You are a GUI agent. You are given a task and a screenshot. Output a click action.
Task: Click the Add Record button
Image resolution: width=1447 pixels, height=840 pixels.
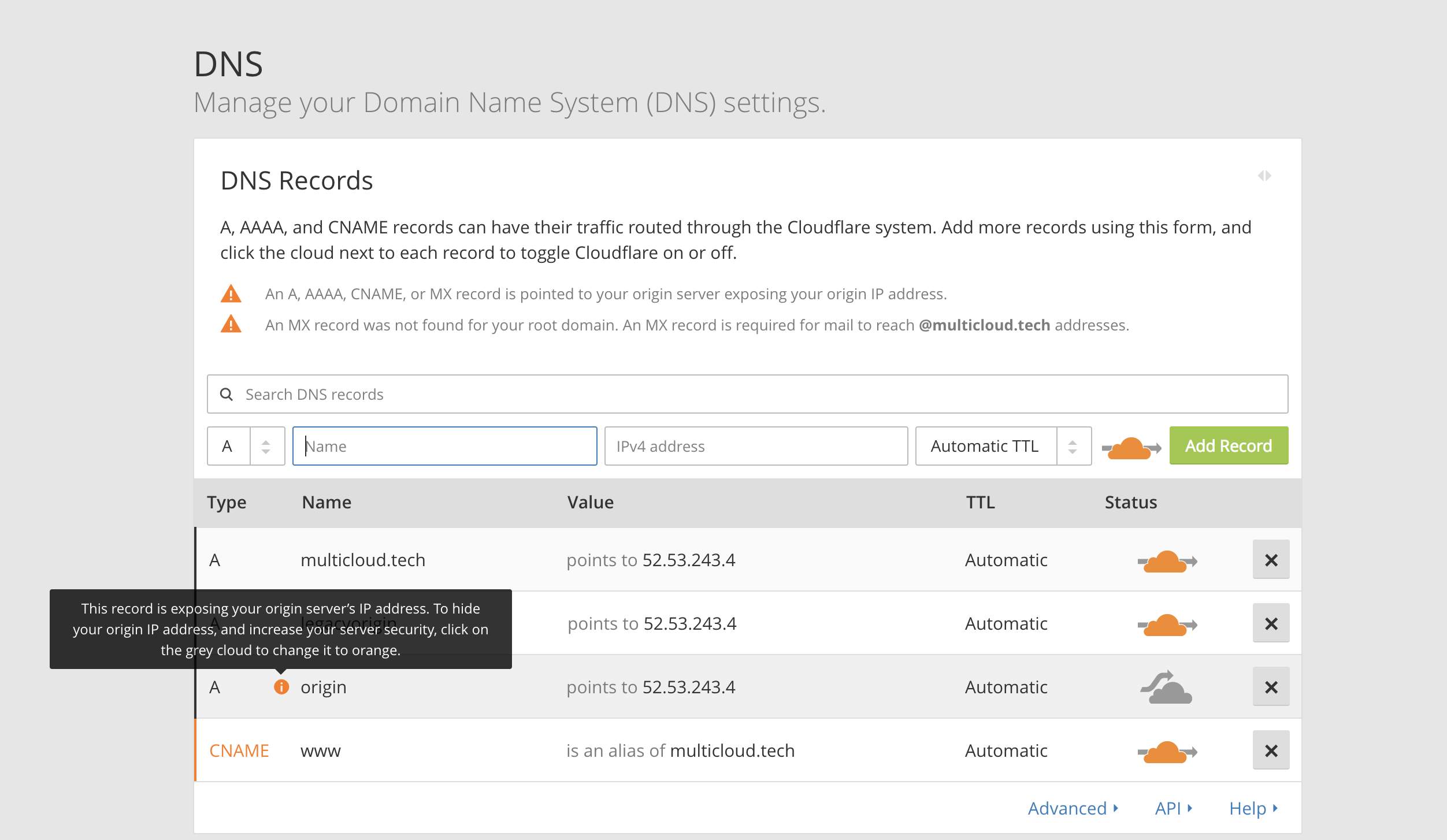[1229, 445]
